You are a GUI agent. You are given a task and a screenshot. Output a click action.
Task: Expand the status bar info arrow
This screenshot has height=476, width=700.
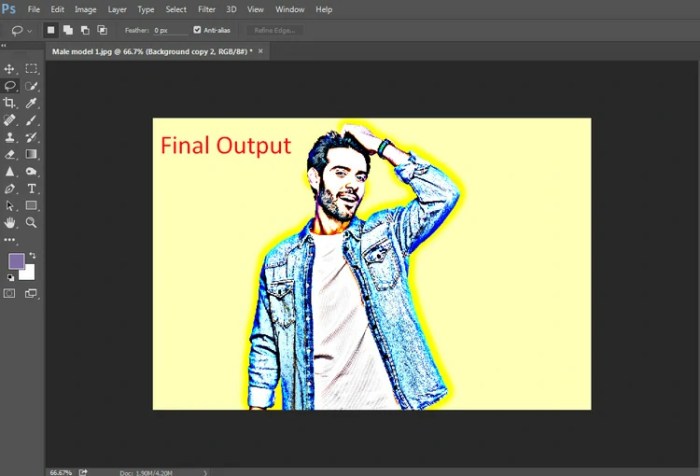[205, 472]
